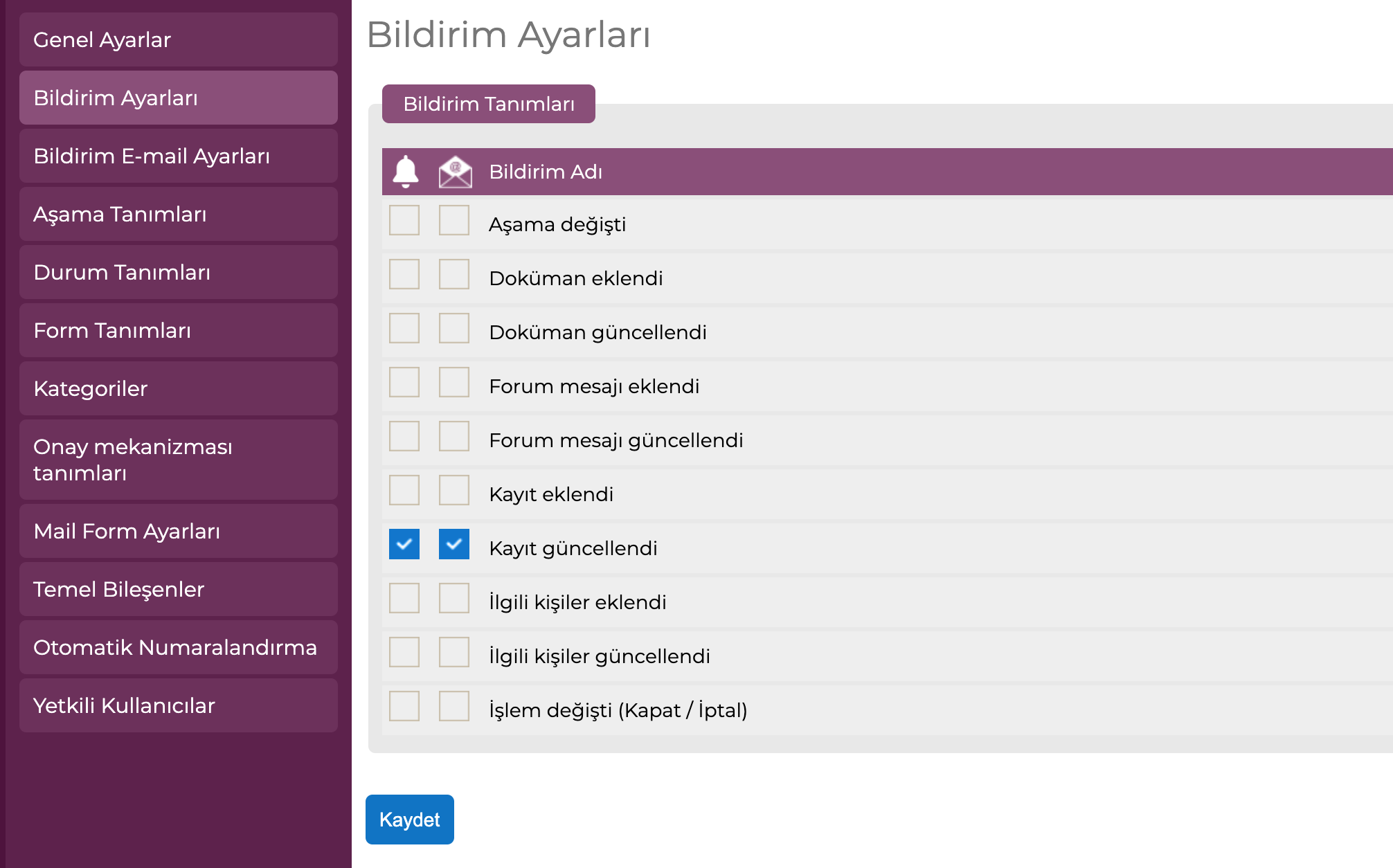Go to Bildirim E-mail Ayarları
1393x868 pixels.
pos(179,156)
